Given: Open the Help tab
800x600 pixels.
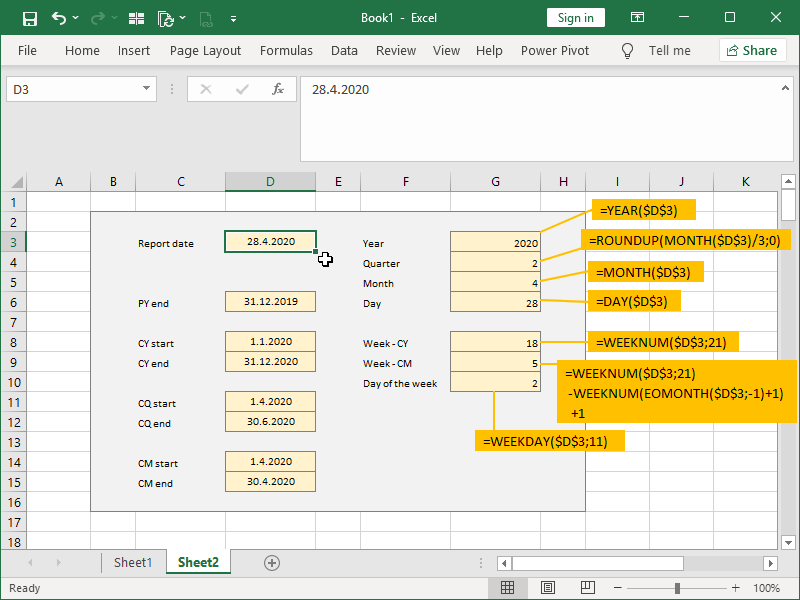Looking at the screenshot, I should click(489, 51).
